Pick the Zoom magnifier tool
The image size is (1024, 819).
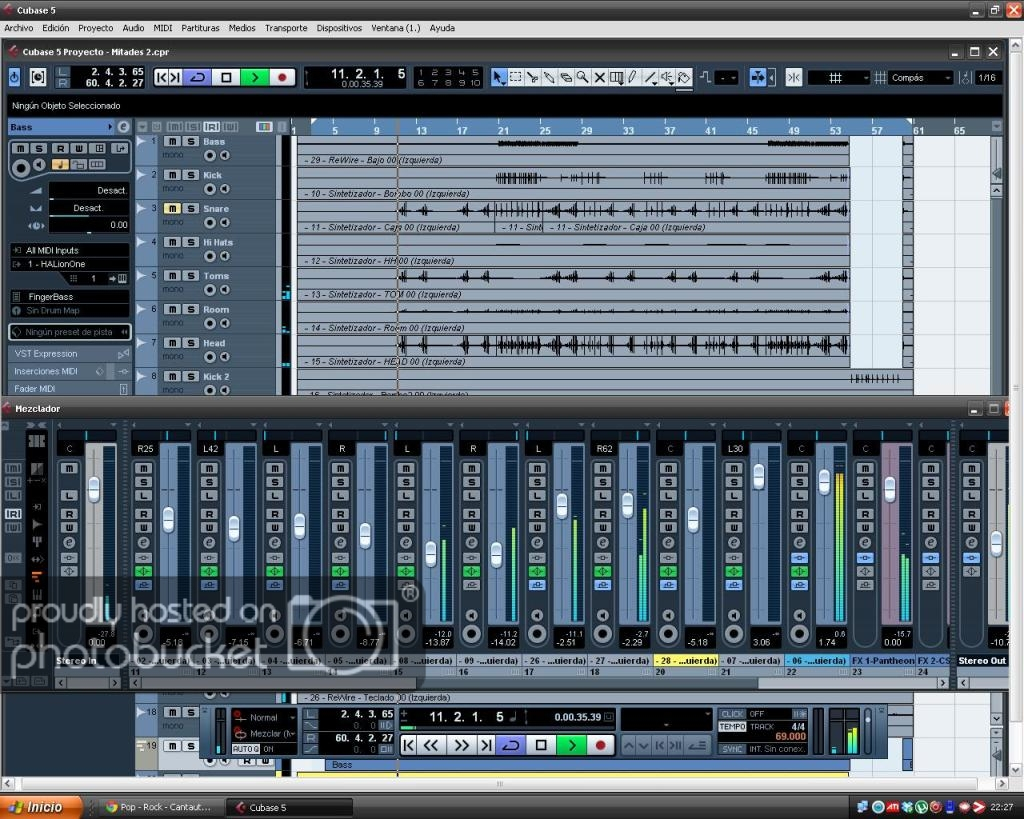click(583, 77)
